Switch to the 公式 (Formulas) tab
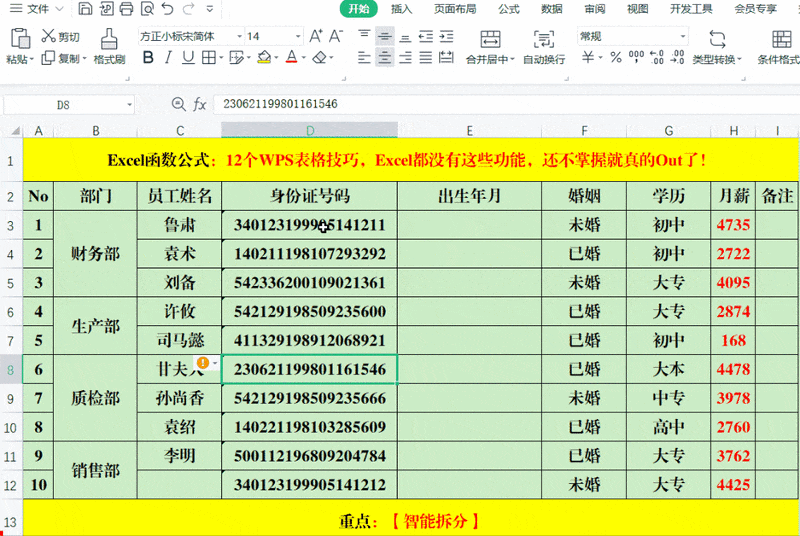800x536 pixels. tap(508, 9)
